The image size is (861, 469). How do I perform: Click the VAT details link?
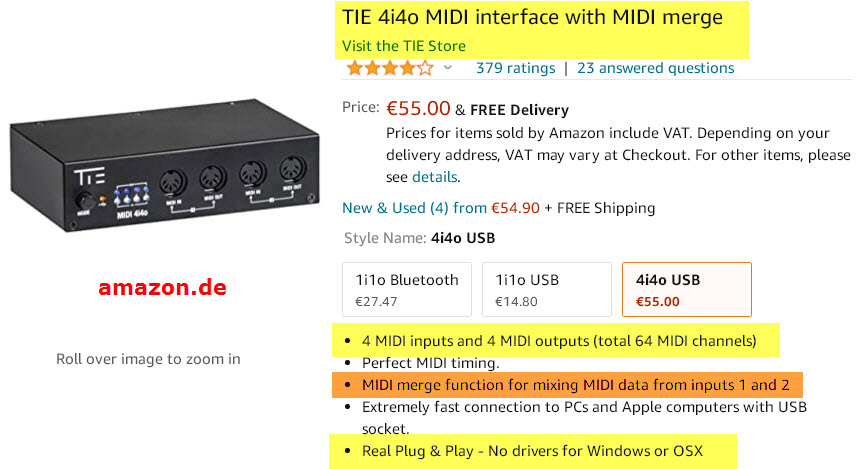(434, 177)
